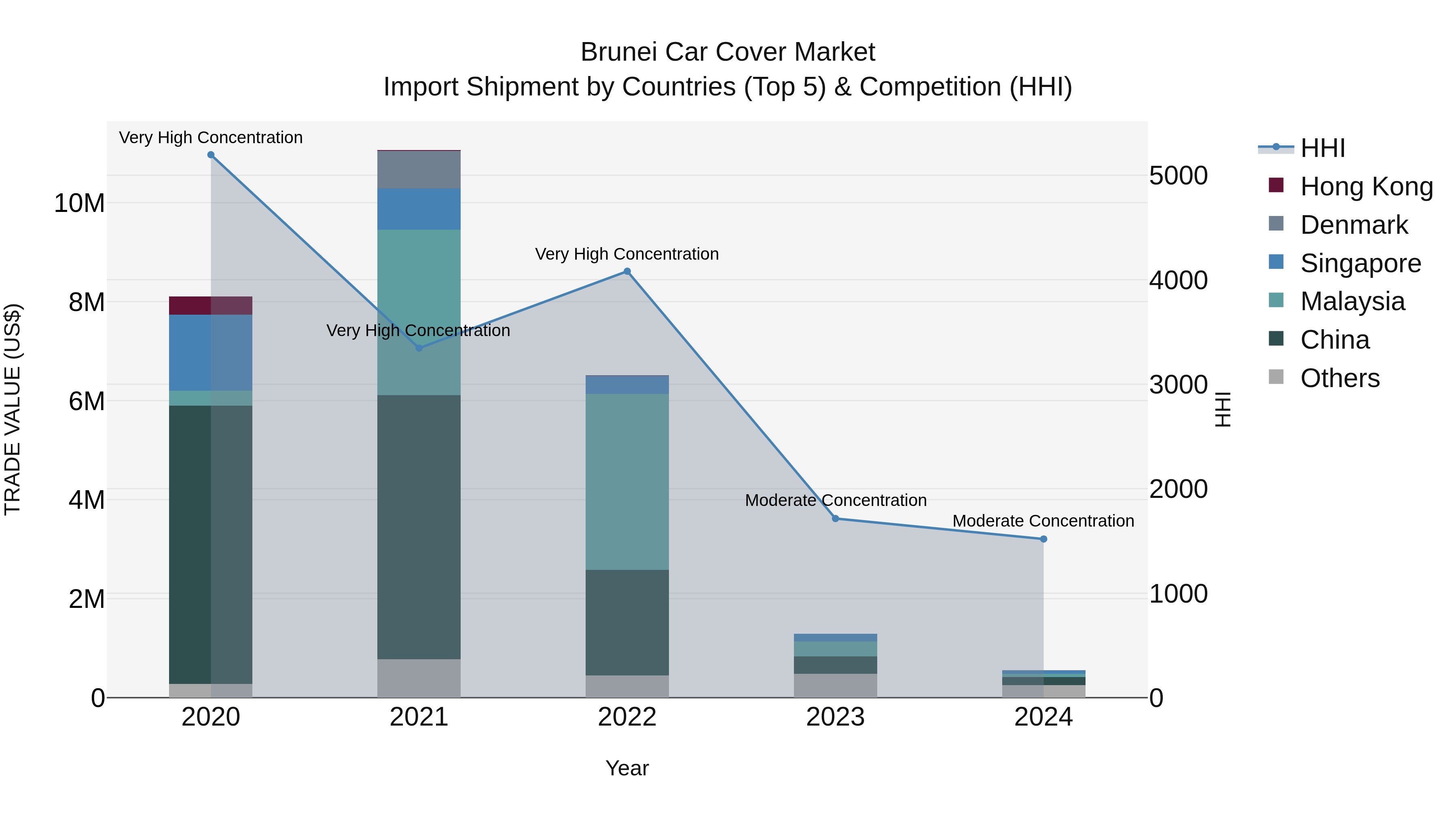Click China segment in 2022 bar
1456x819 pixels.
pos(627,623)
